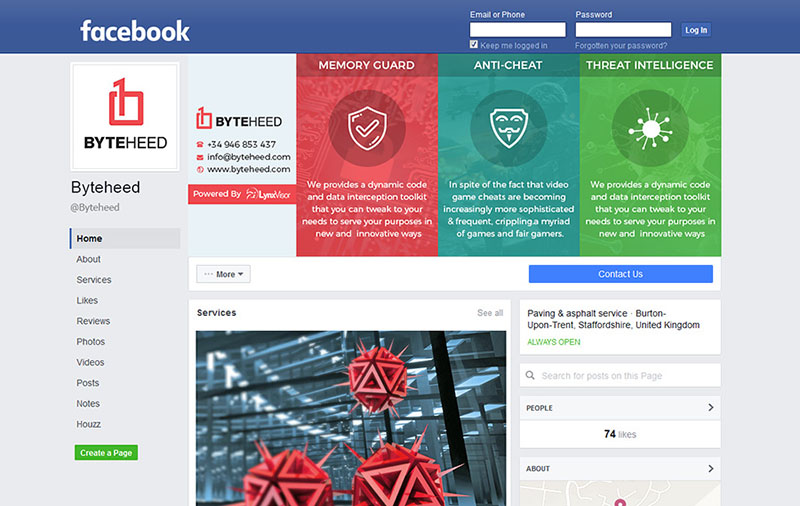Open Services in the sidebar
The image size is (800, 506).
[x=94, y=280]
